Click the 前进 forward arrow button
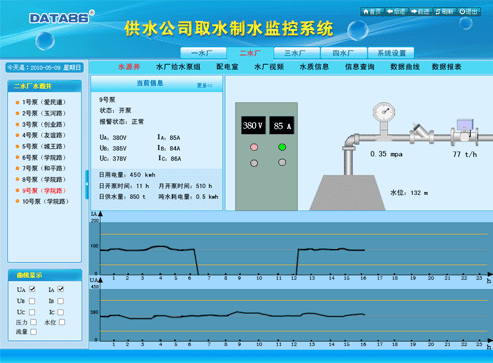Screen dimensions: 493x363 420,12
